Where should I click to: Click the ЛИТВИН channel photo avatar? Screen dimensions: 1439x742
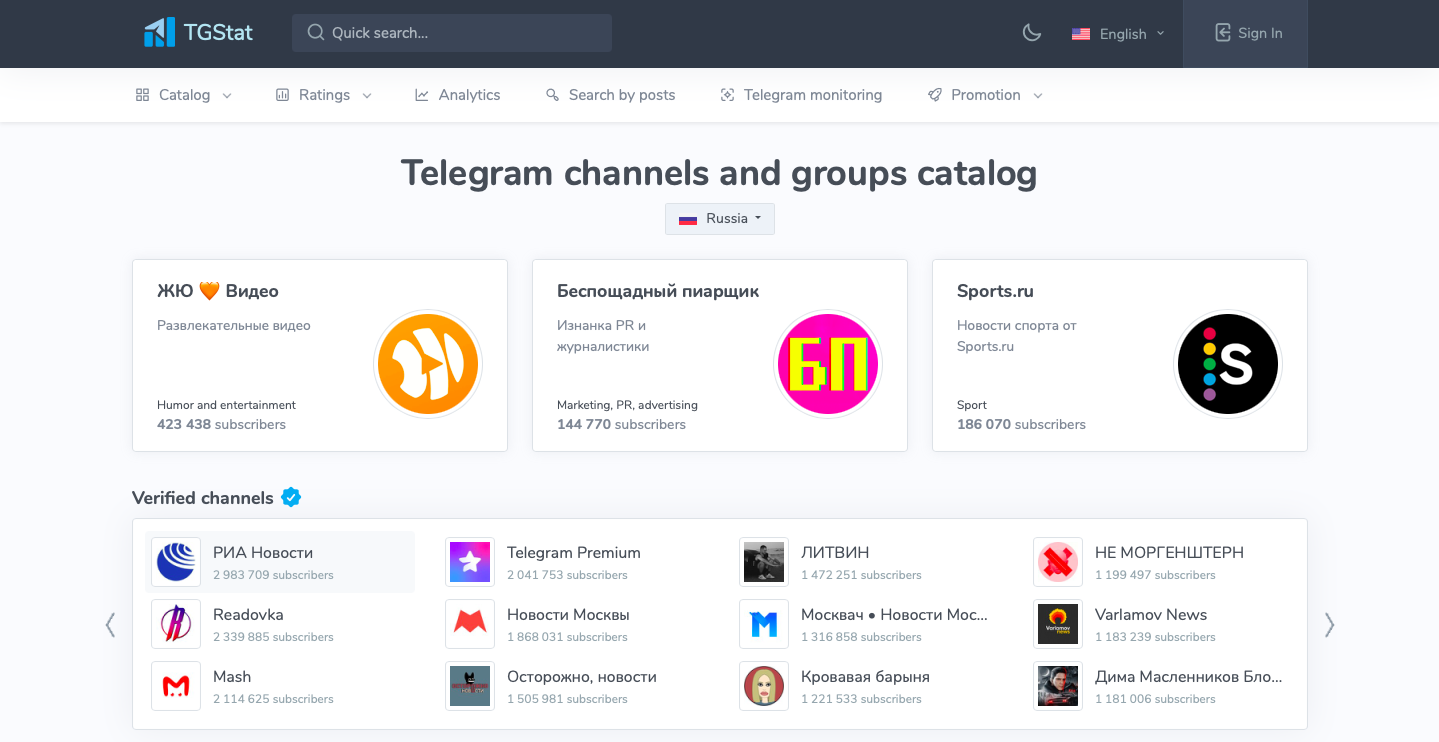pos(764,562)
